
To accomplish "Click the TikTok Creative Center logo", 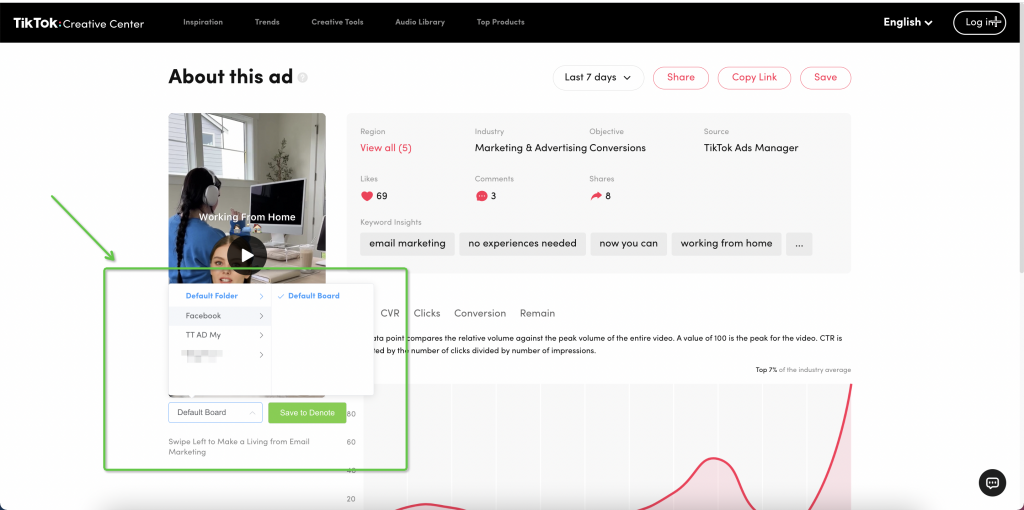I will [78, 24].
